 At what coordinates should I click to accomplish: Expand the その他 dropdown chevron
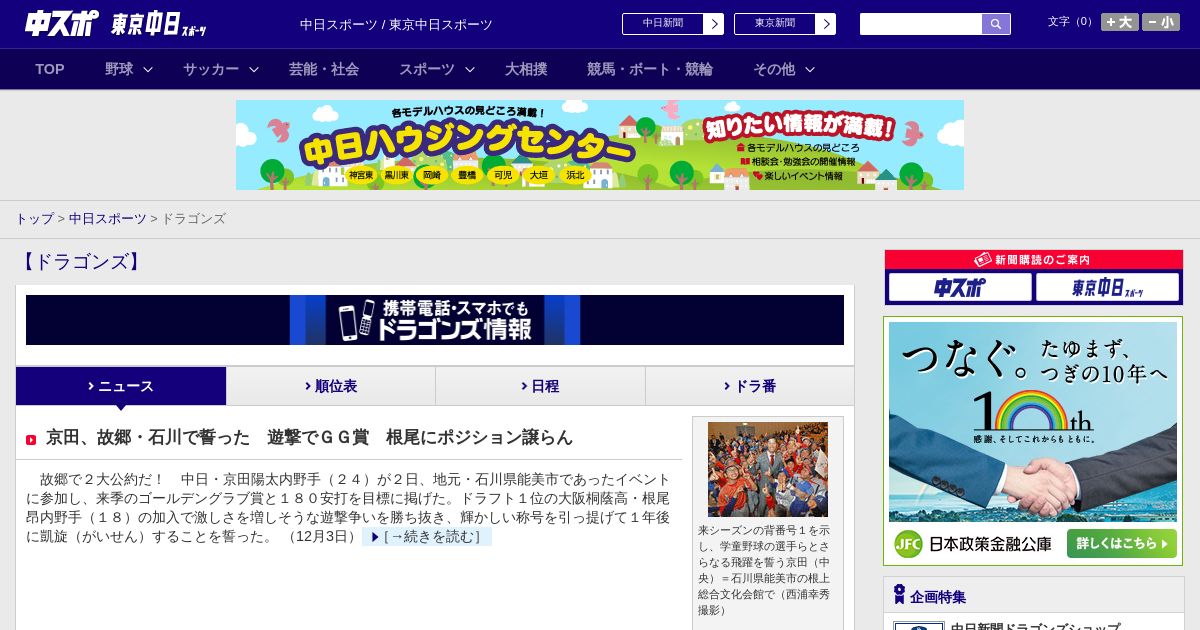(810, 69)
